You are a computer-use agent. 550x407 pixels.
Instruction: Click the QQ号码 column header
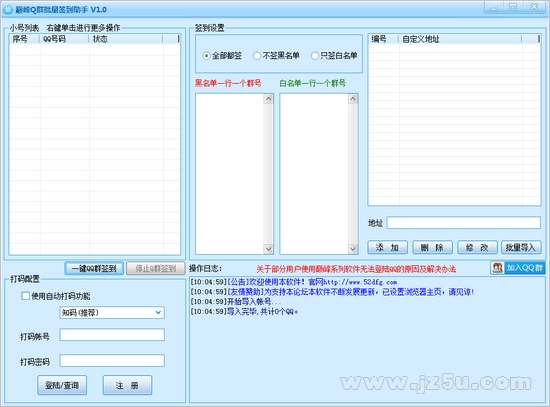point(65,39)
